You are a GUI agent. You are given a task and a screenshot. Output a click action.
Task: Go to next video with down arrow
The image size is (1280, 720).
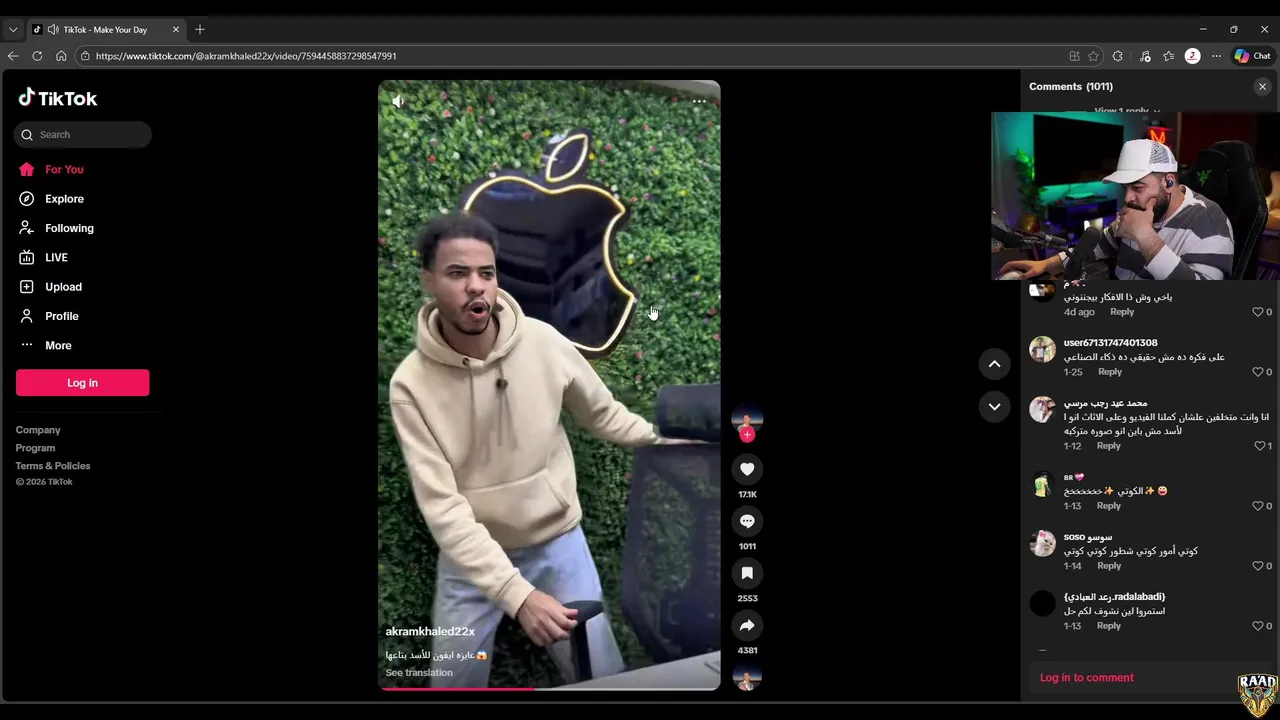pos(994,406)
